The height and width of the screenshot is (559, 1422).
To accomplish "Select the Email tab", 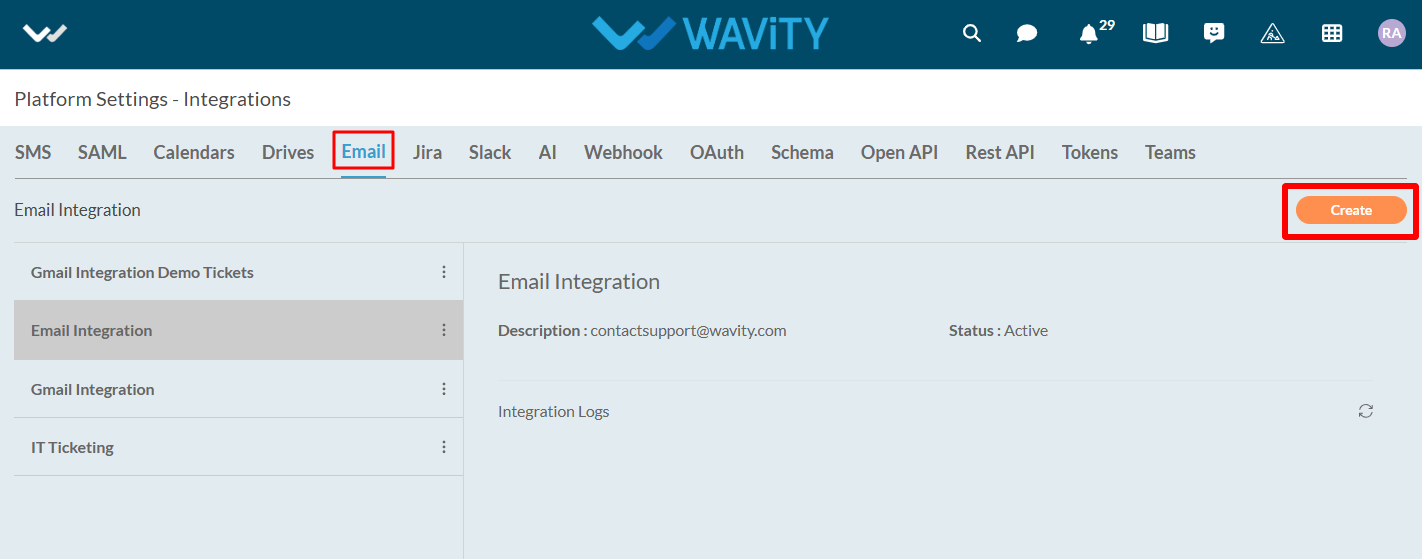I will [364, 152].
